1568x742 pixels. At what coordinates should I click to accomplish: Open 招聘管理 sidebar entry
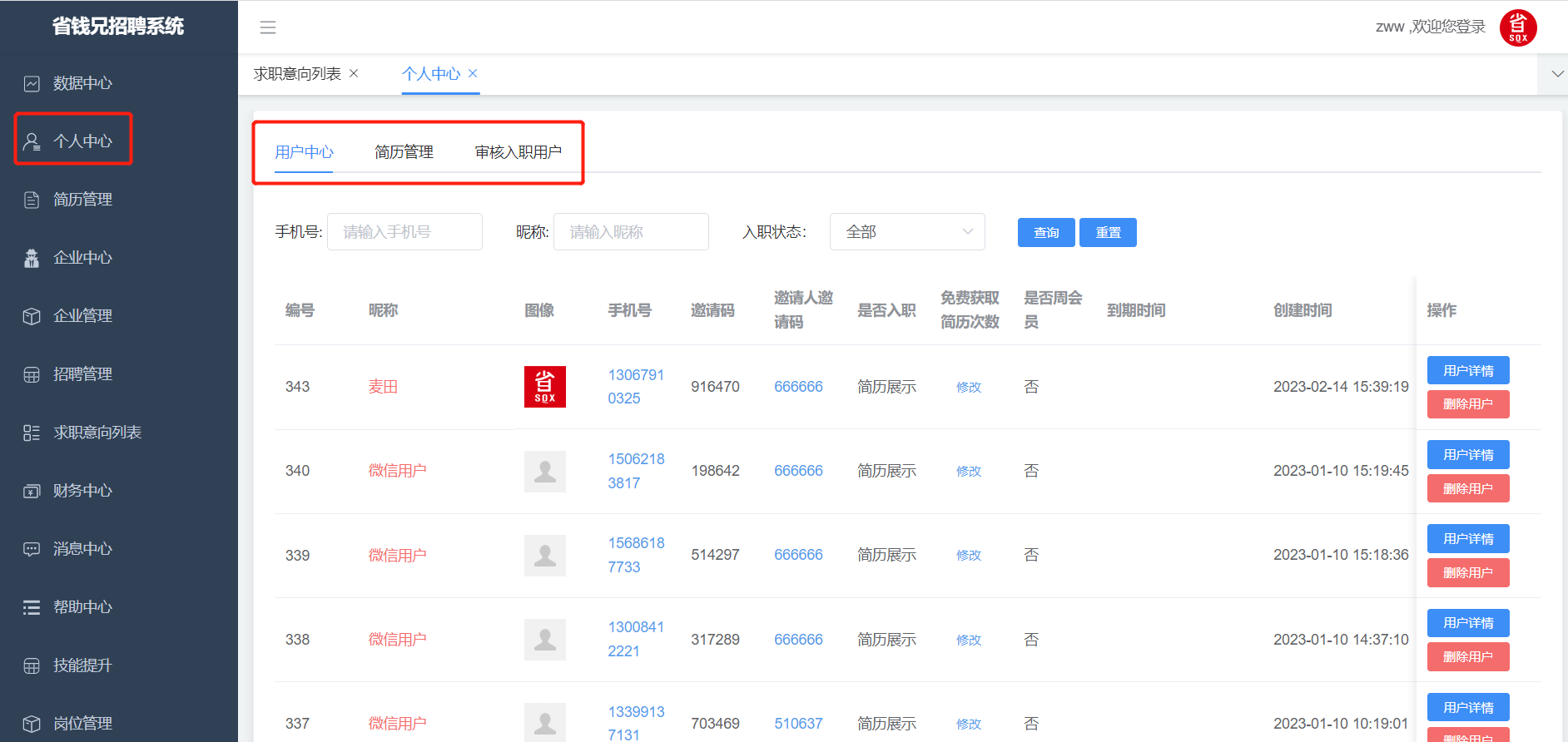pyautogui.click(x=82, y=374)
